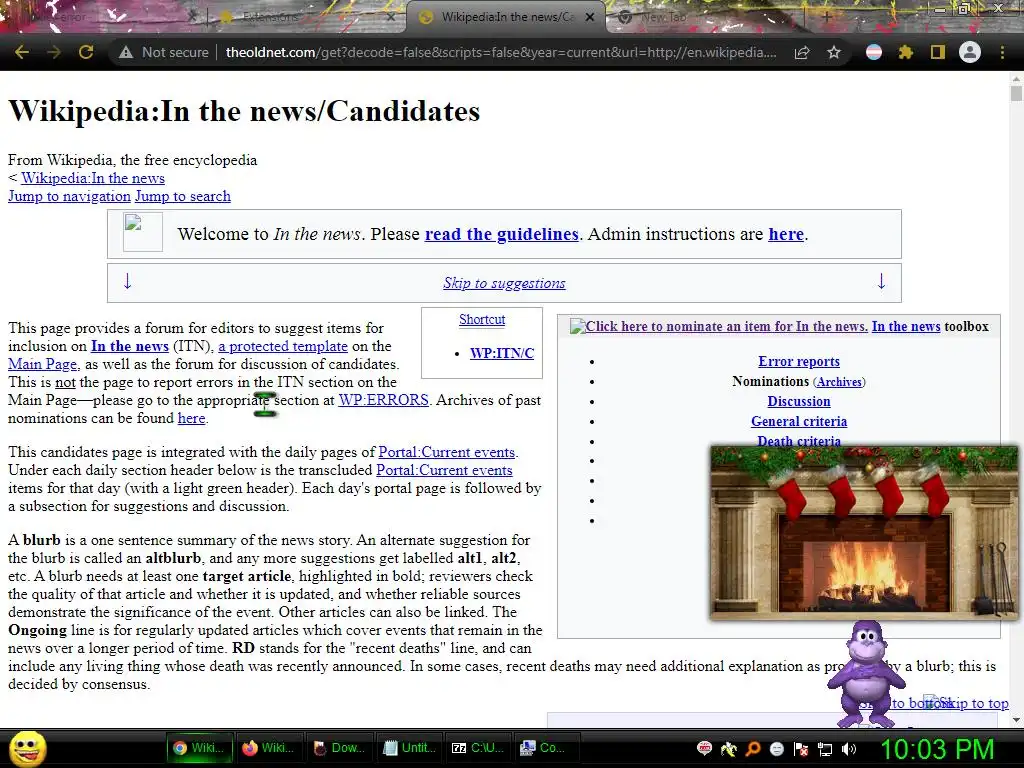Click the orange magnifier tray icon

click(752, 748)
